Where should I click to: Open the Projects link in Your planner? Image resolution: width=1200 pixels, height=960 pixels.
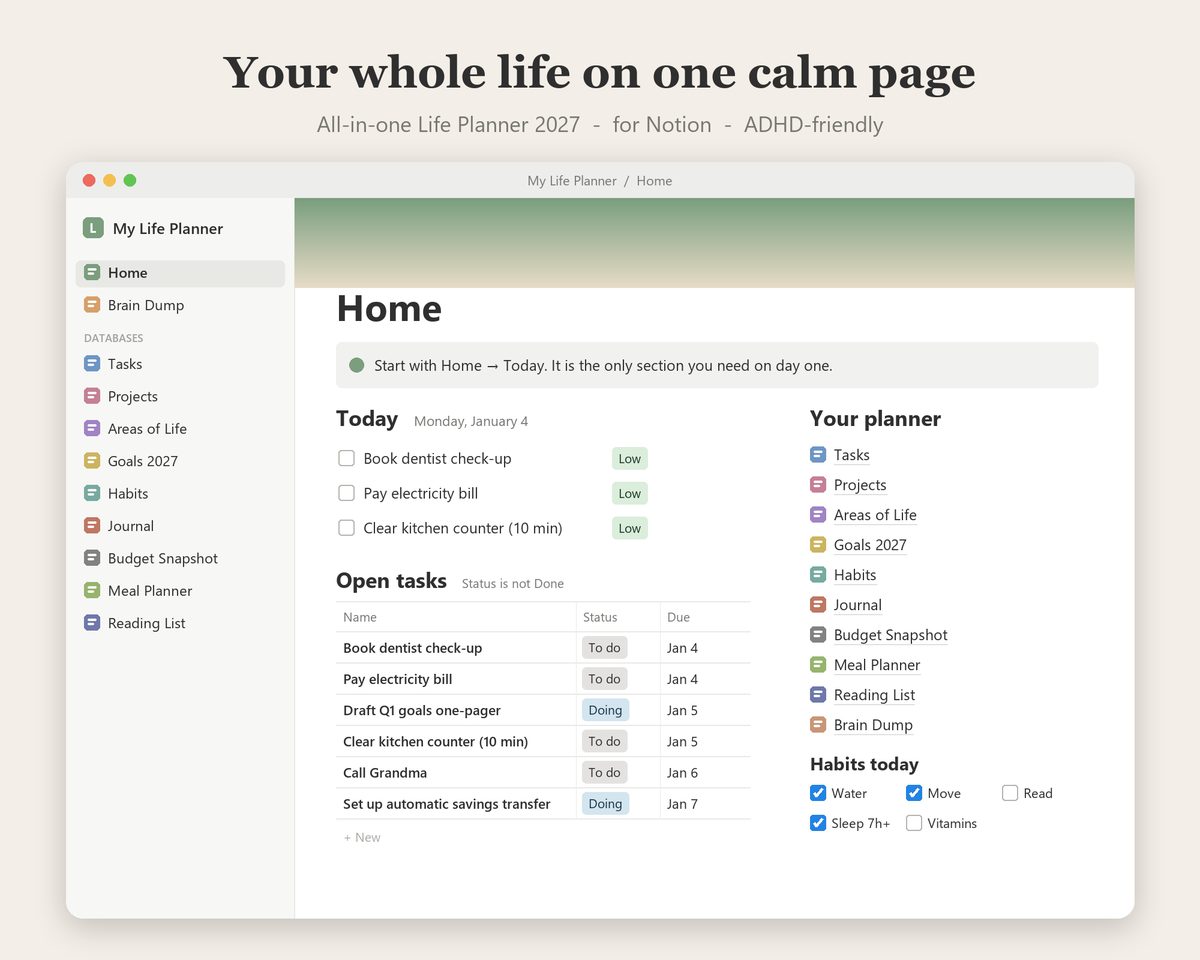point(860,485)
